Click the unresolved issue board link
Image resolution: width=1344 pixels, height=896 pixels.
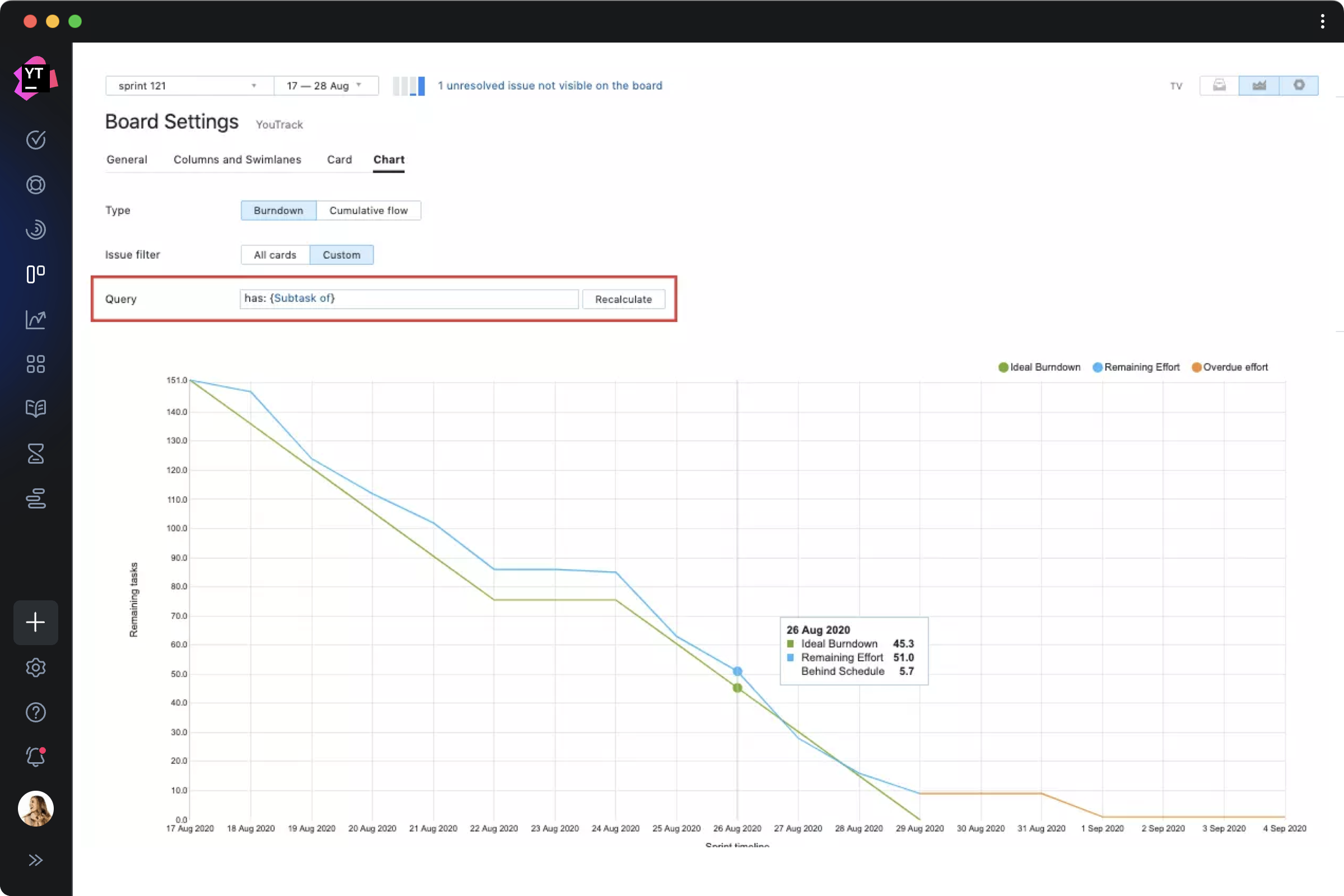click(550, 85)
